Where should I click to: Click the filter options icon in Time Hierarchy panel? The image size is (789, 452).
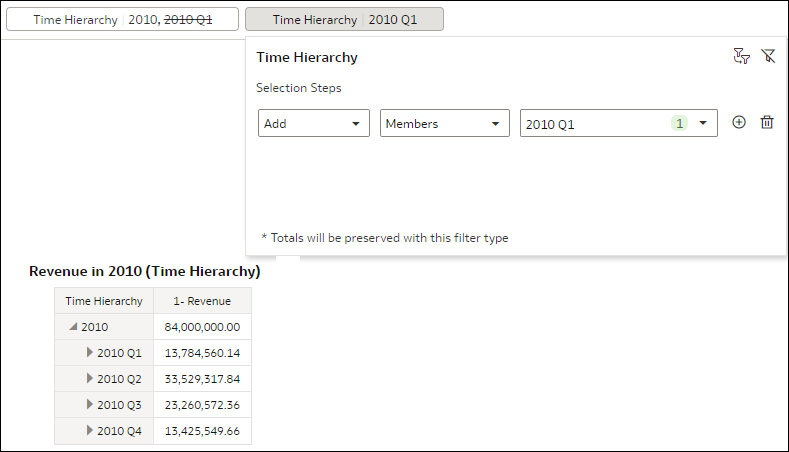[x=741, y=57]
